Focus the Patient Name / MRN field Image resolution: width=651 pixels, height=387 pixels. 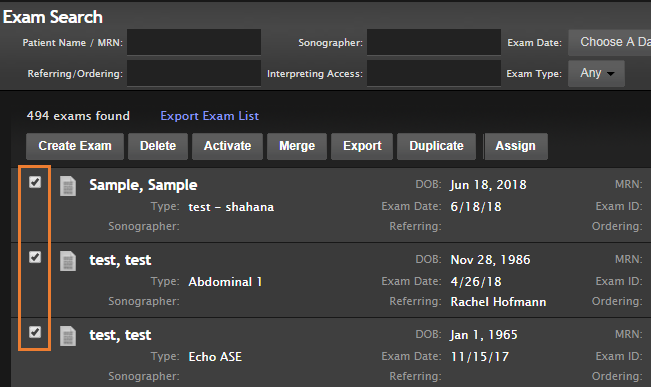click(x=194, y=42)
